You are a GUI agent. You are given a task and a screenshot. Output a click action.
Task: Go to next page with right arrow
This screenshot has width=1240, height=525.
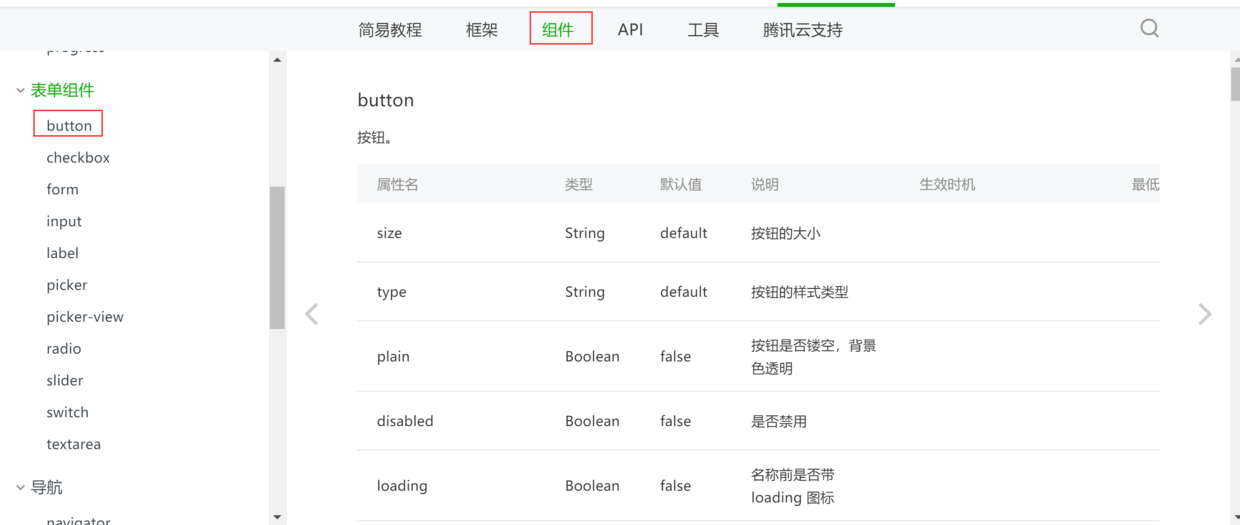pyautogui.click(x=1204, y=314)
